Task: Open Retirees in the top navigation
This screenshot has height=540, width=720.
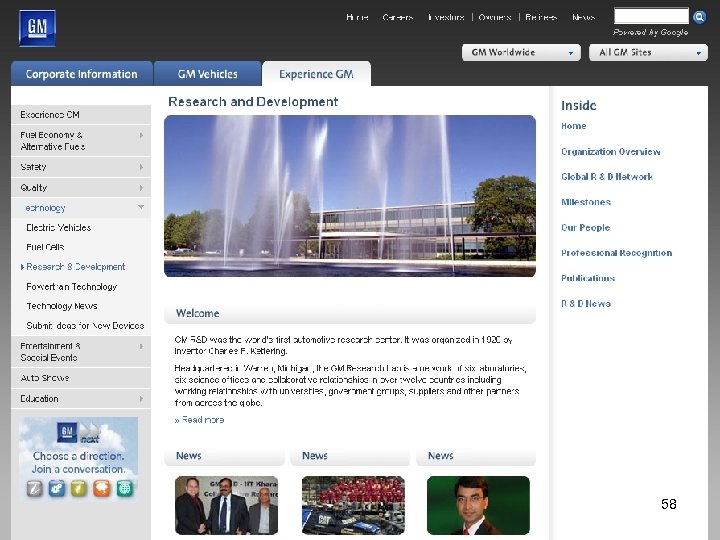Action: click(x=541, y=17)
